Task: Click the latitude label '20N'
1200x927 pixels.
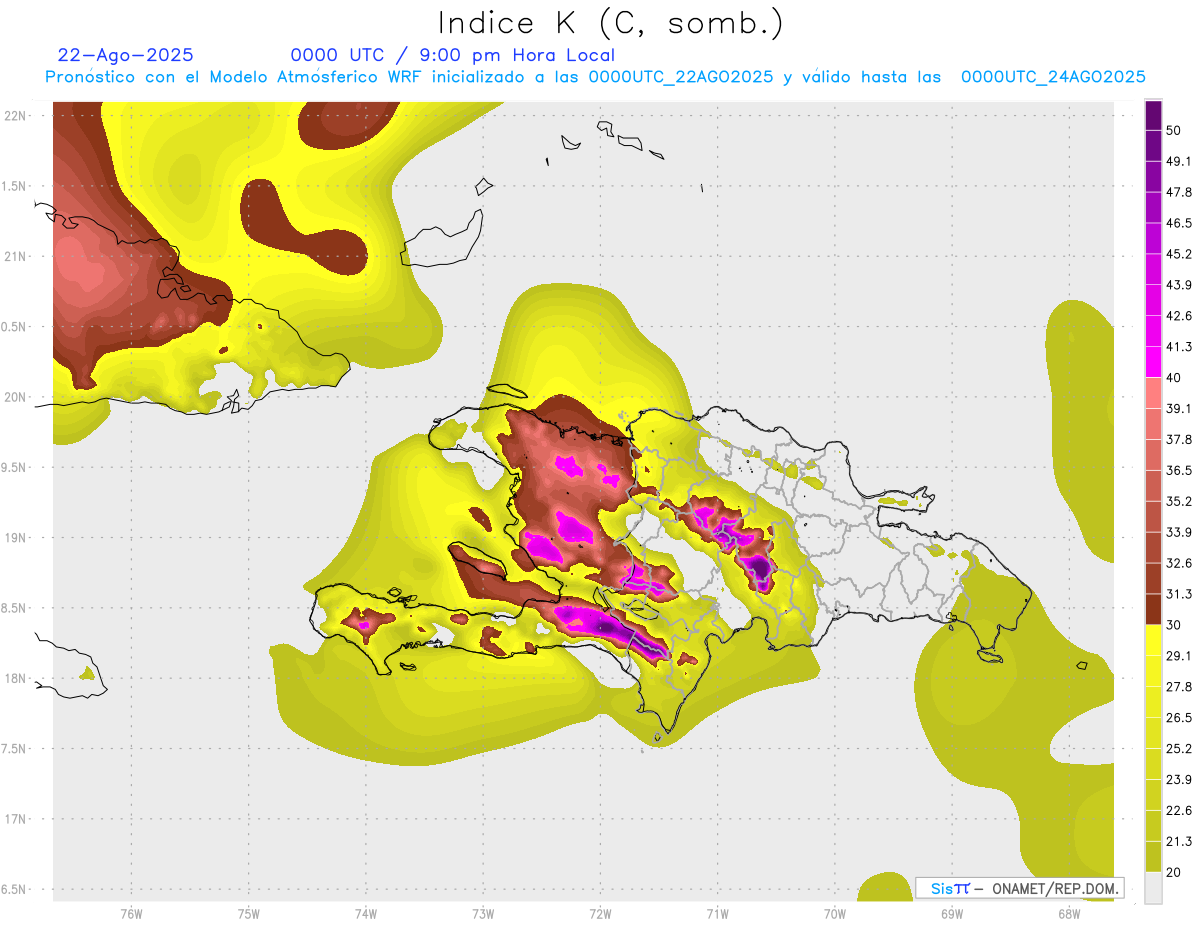Action: (15, 397)
